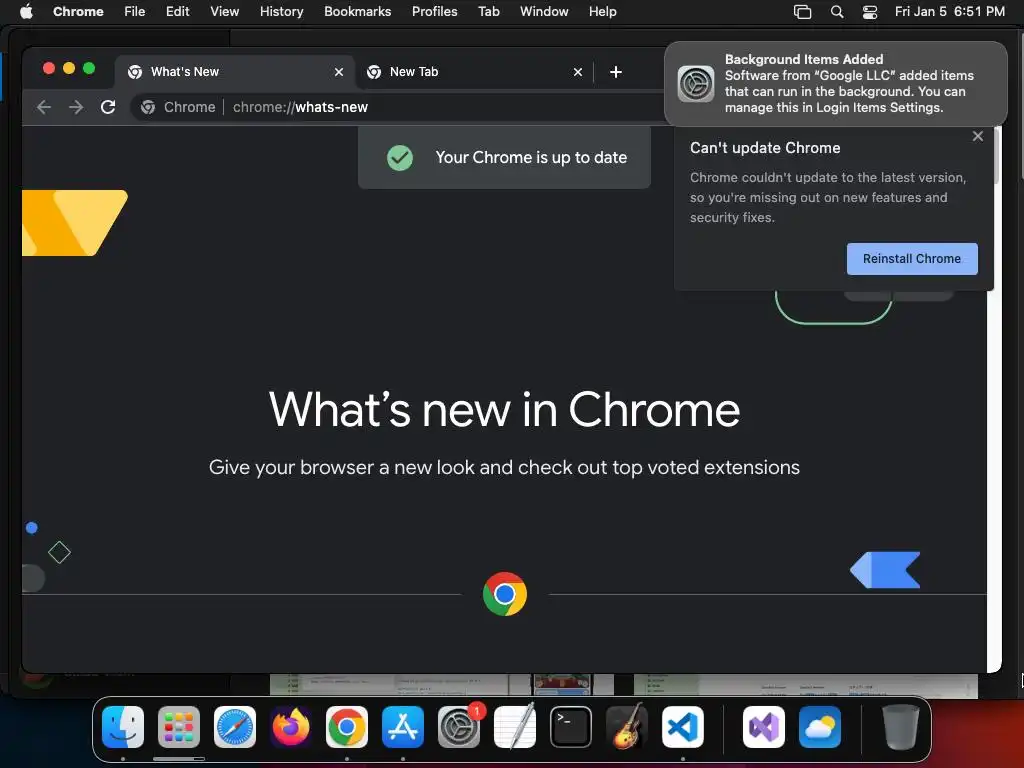Open the Edit menu
Viewport: 1024px width, 768px height.
pos(178,12)
